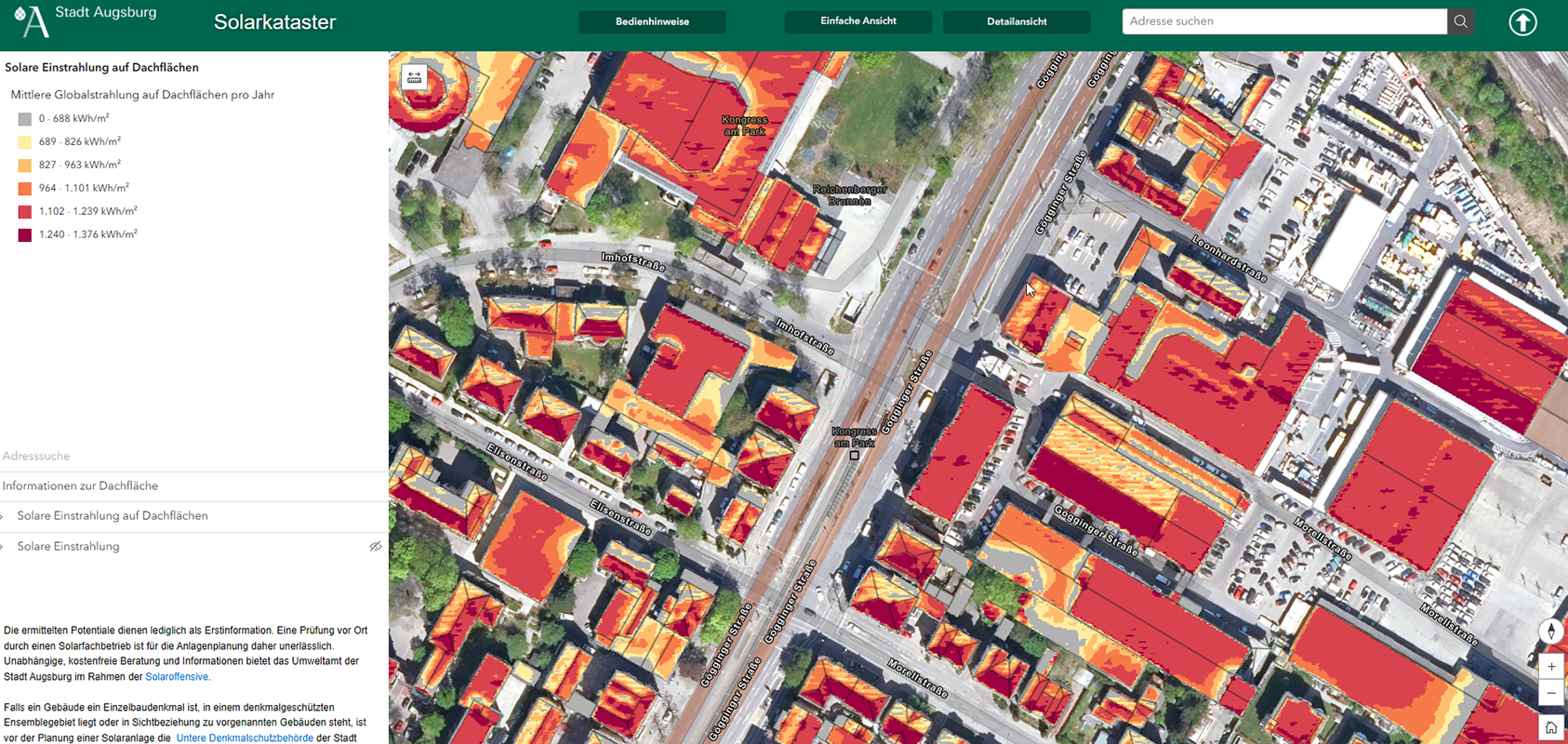Click the Stadt Augsburg logo
The width and height of the screenshot is (1568, 744).
point(33,20)
